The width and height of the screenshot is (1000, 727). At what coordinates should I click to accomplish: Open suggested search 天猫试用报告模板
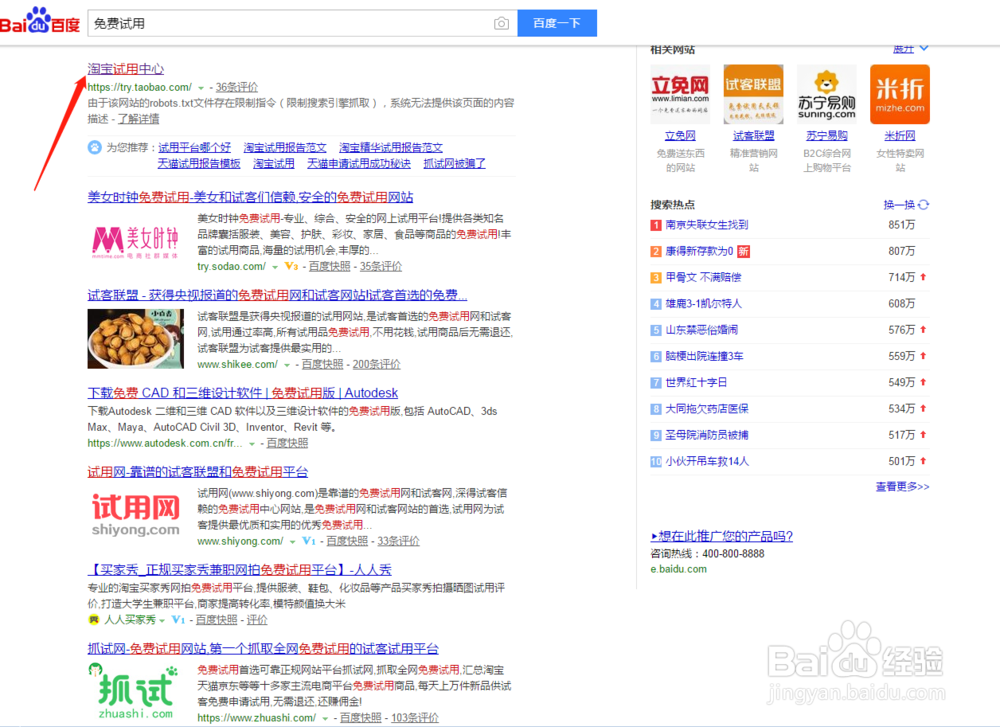click(199, 163)
